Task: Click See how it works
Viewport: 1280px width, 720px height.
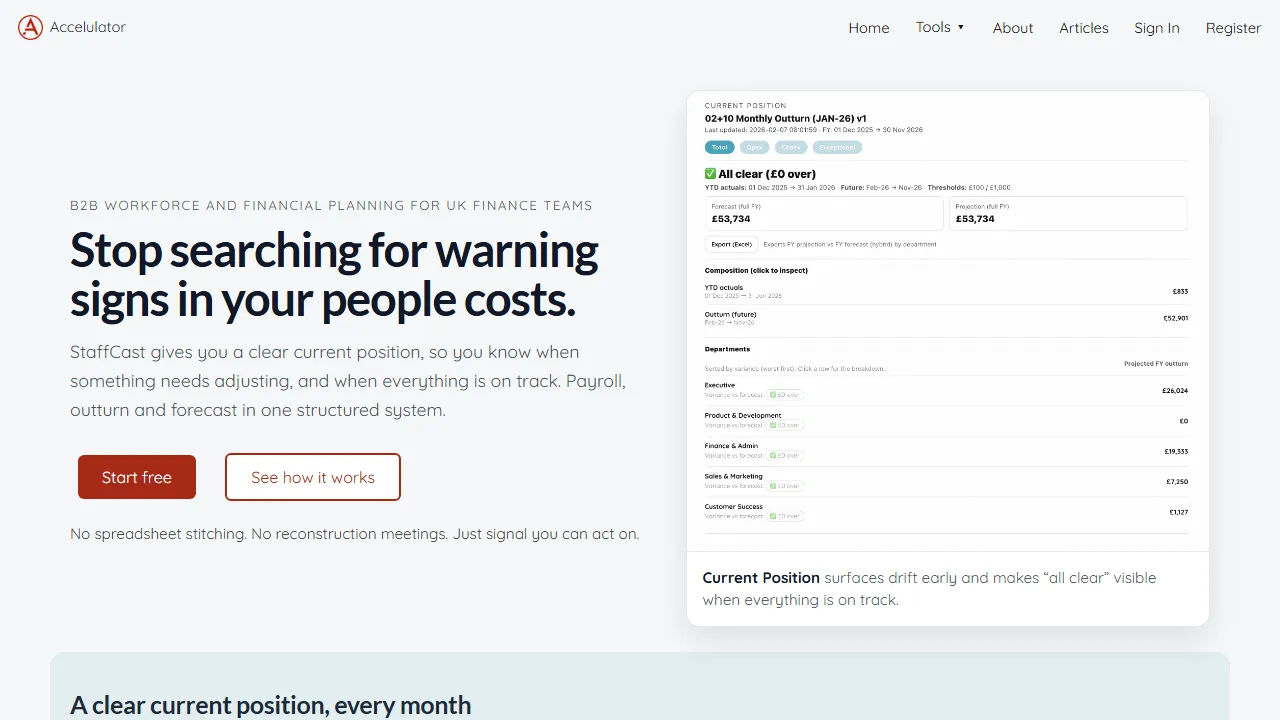Action: click(x=312, y=477)
